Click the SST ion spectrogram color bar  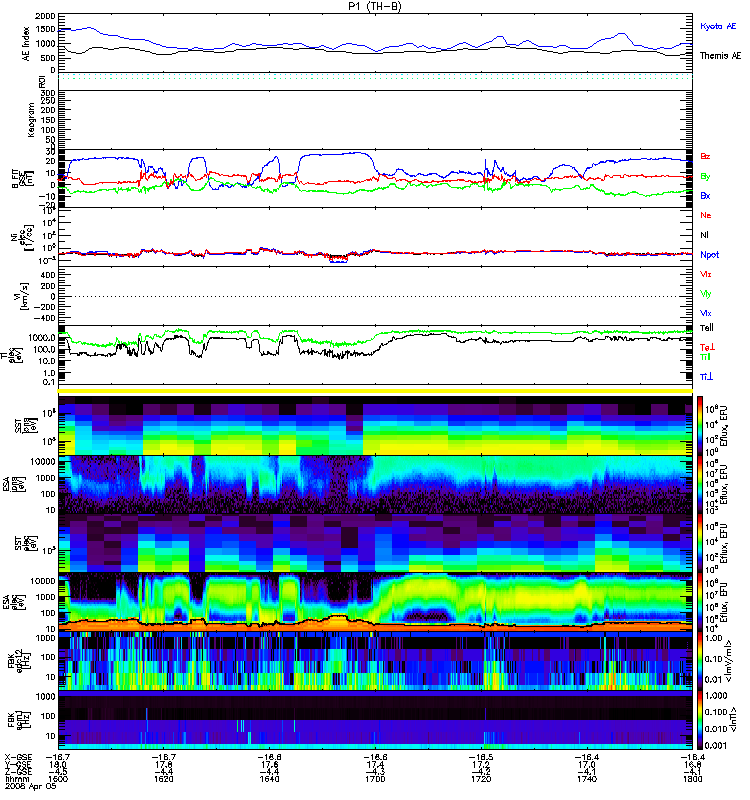click(x=700, y=425)
